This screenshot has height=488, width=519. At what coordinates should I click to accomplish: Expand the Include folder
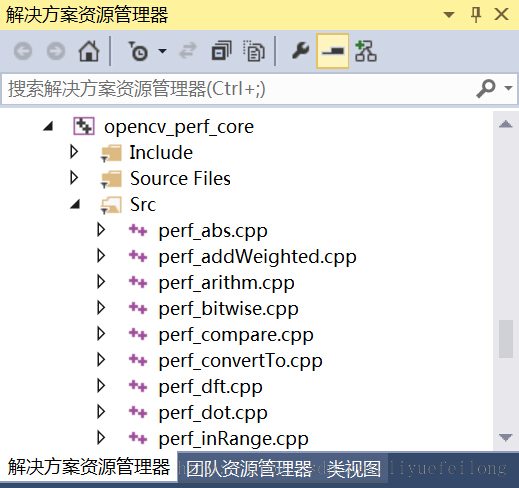point(74,152)
